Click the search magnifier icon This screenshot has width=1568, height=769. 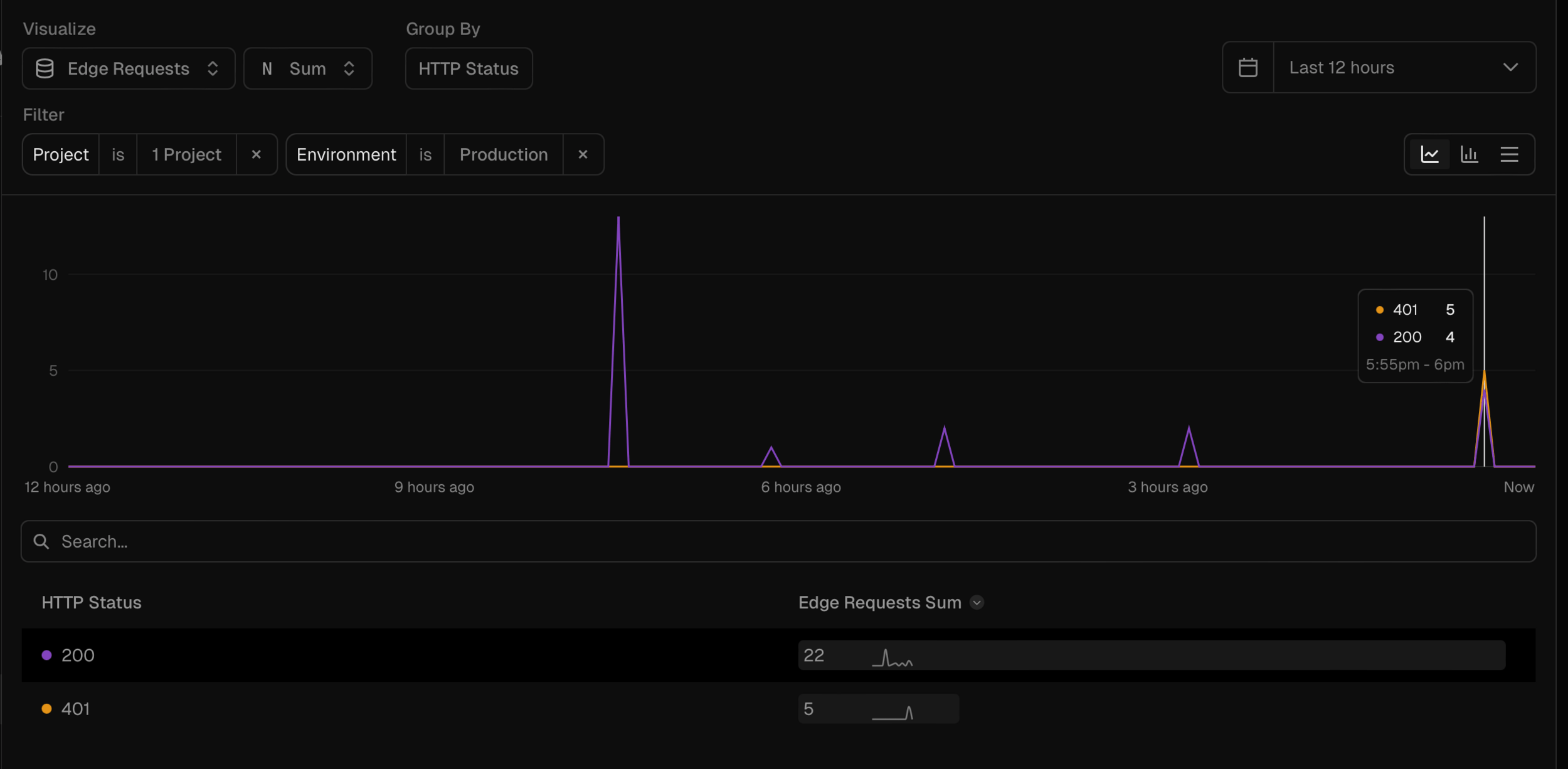[x=41, y=541]
